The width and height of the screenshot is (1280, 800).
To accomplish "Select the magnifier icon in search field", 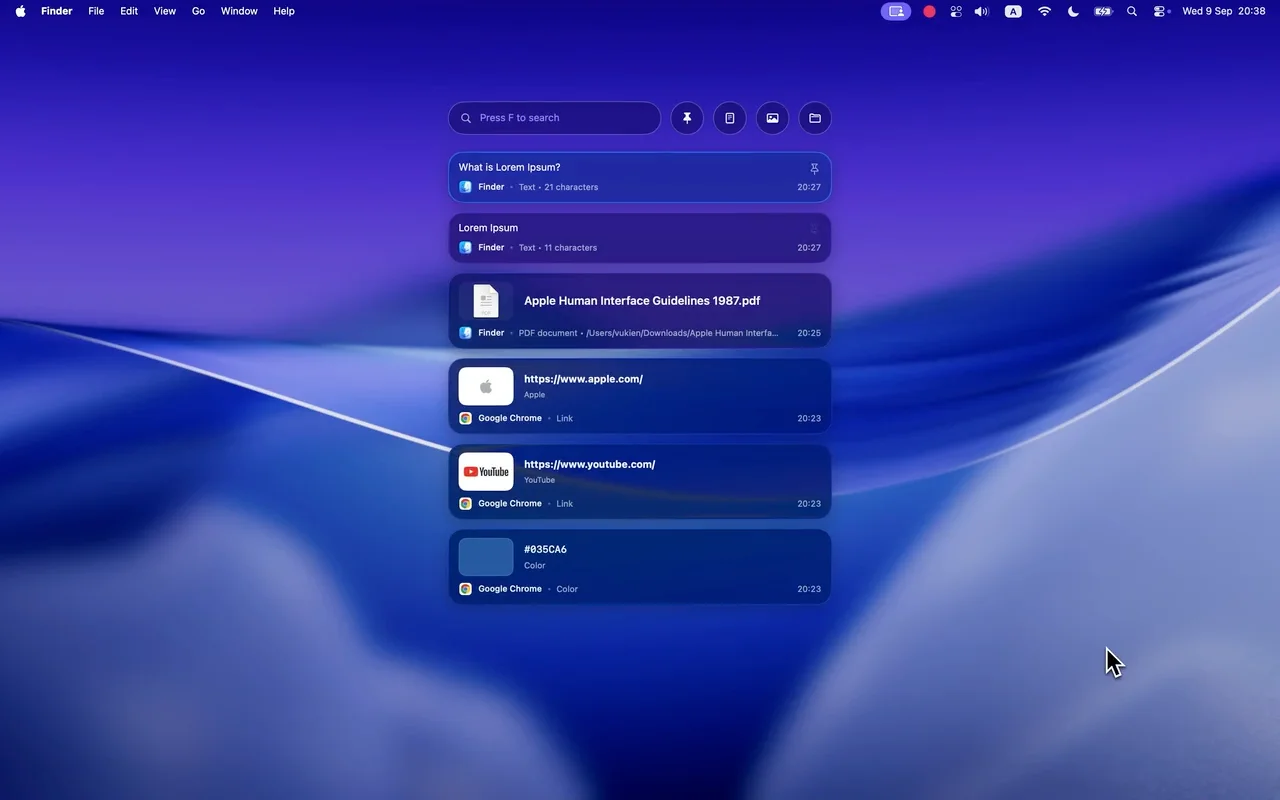I will click(466, 118).
